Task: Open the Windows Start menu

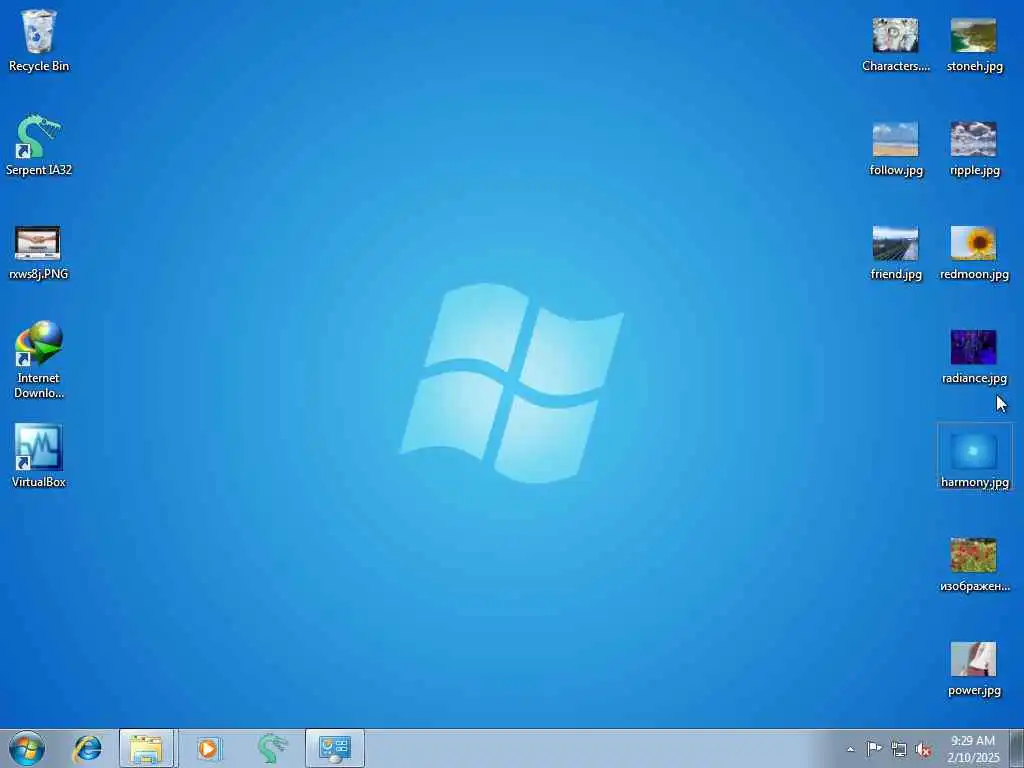Action: coord(27,748)
